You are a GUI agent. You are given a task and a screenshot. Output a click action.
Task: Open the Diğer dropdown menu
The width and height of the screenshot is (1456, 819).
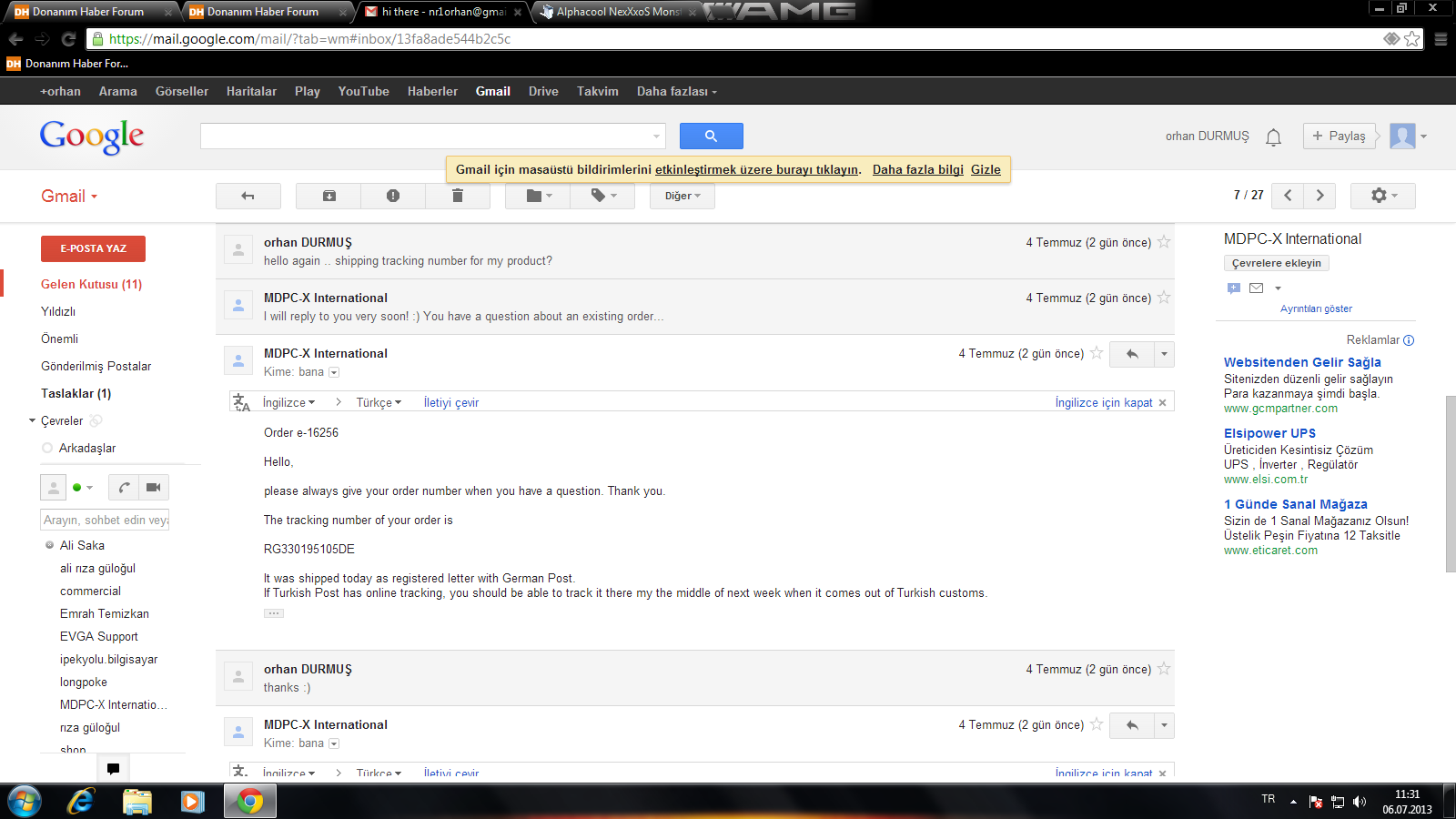(x=682, y=196)
